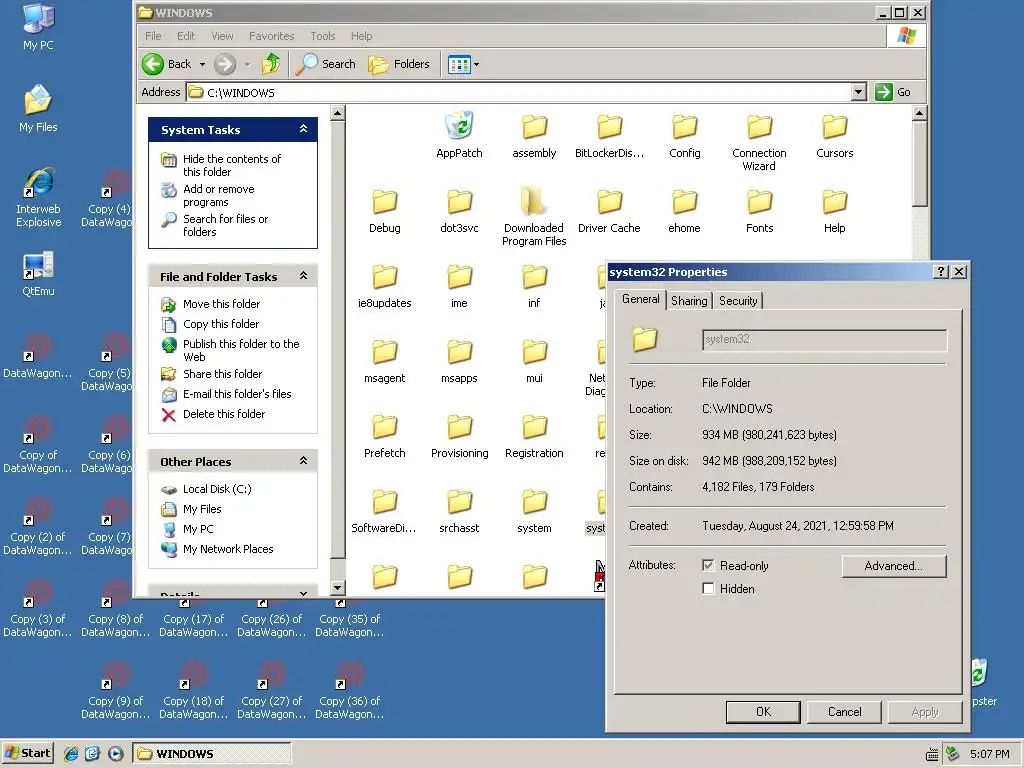The height and width of the screenshot is (768, 1024).
Task: Select Interweb Explosive desktop shortcut
Action: click(x=38, y=198)
